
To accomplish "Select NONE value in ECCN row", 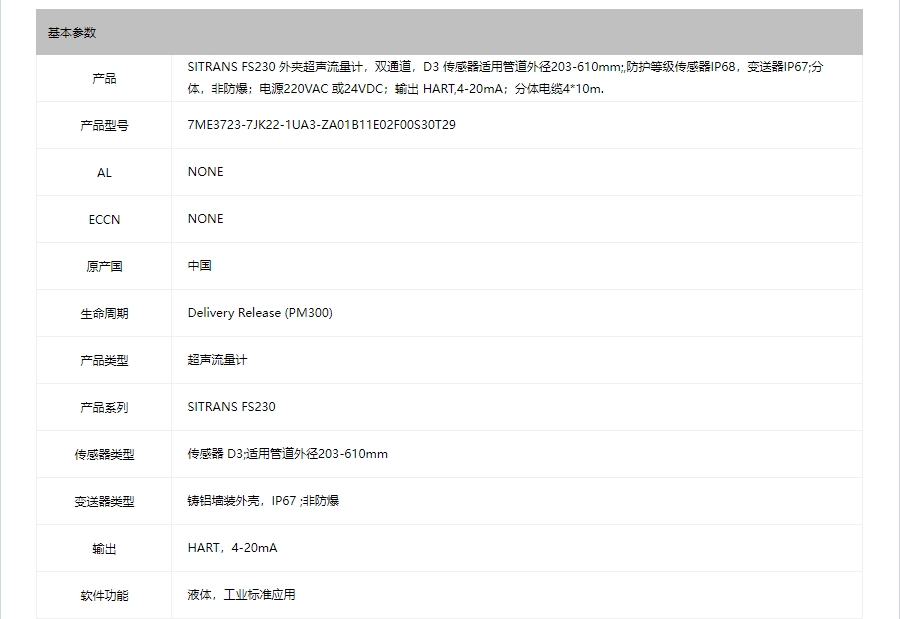I will pos(205,219).
